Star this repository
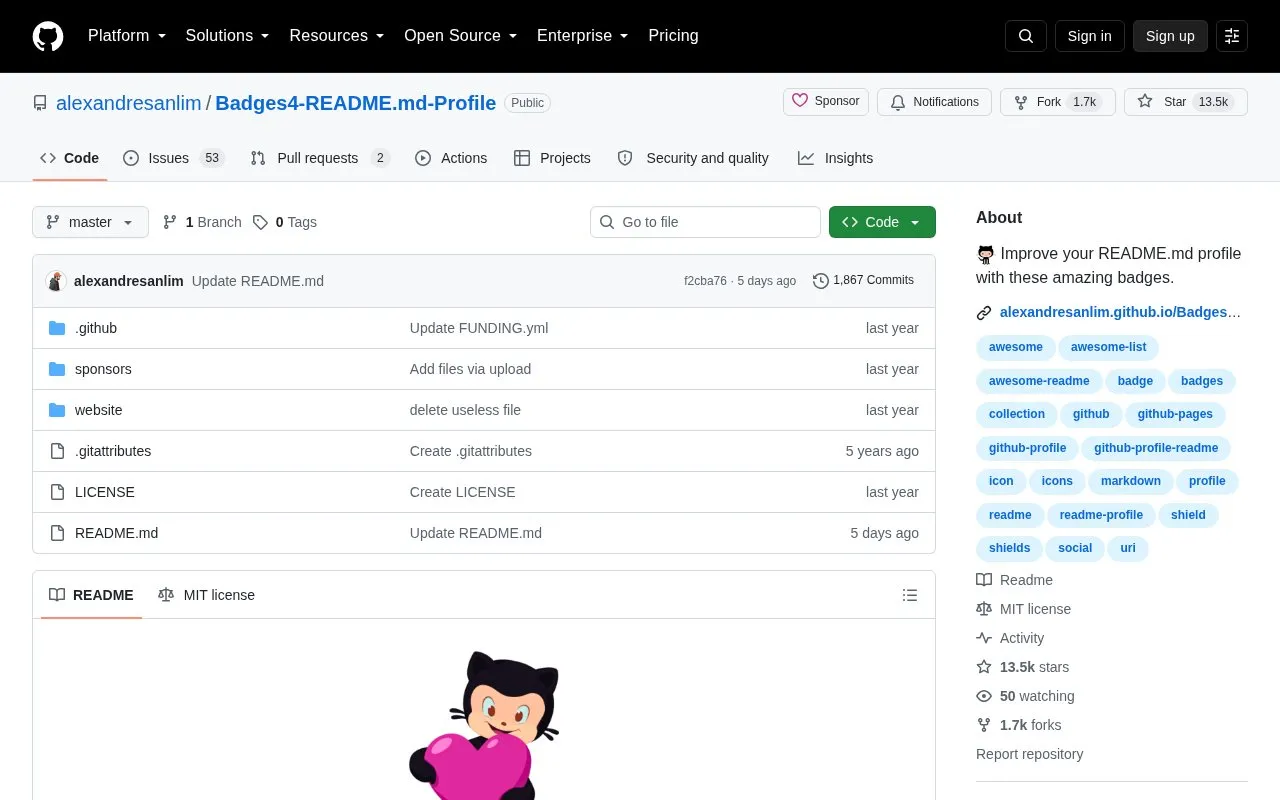The height and width of the screenshot is (800, 1280). [1186, 102]
